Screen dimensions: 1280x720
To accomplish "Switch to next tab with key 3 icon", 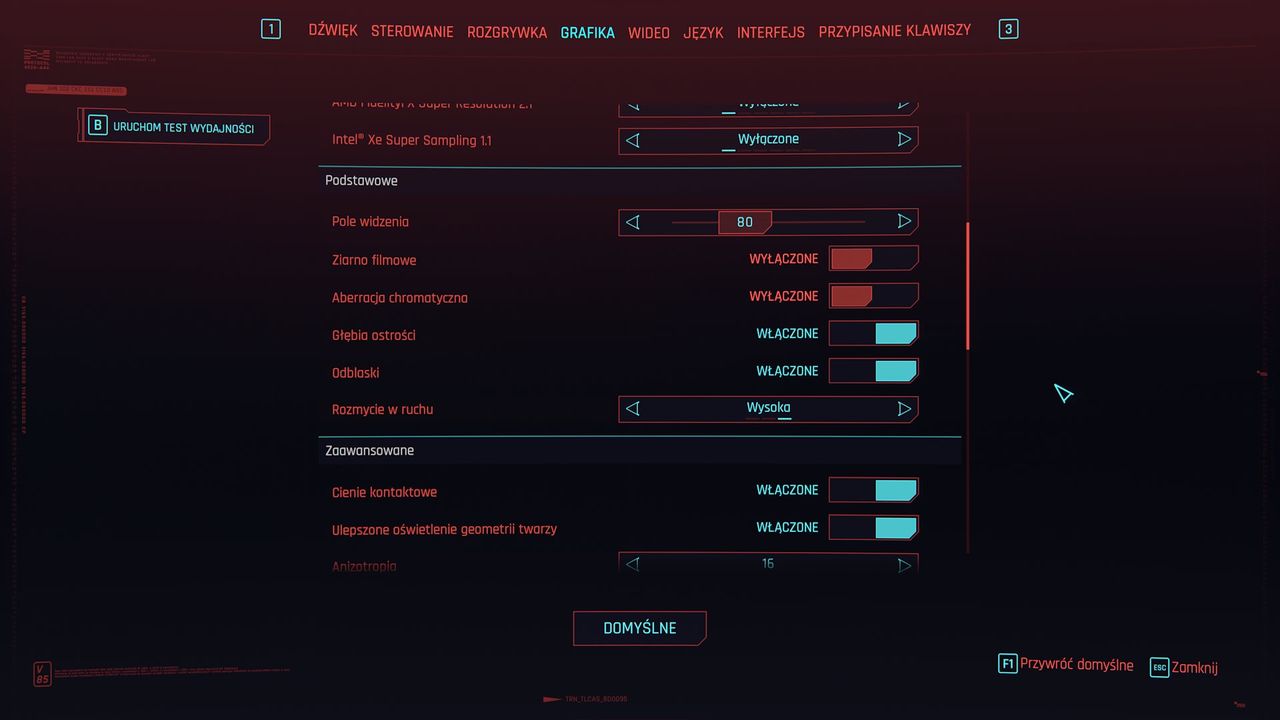I will (1008, 29).
